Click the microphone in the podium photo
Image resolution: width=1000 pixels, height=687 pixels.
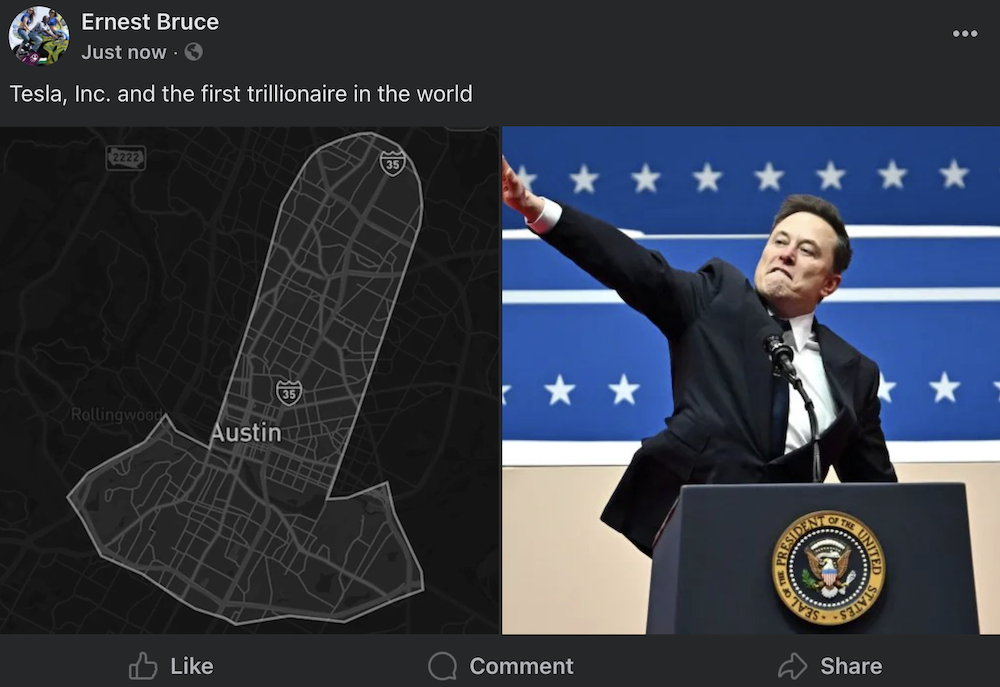(x=778, y=352)
